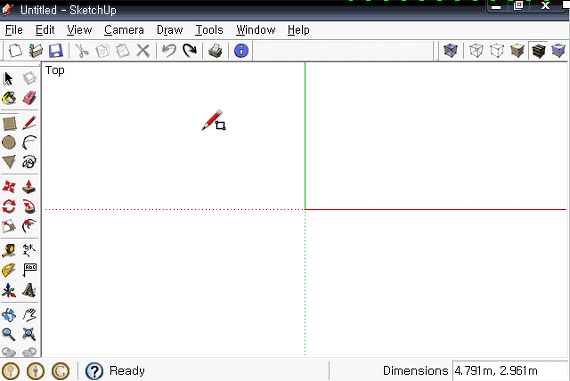Open the Edit menu
This screenshot has width=570, height=381.
click(x=45, y=30)
